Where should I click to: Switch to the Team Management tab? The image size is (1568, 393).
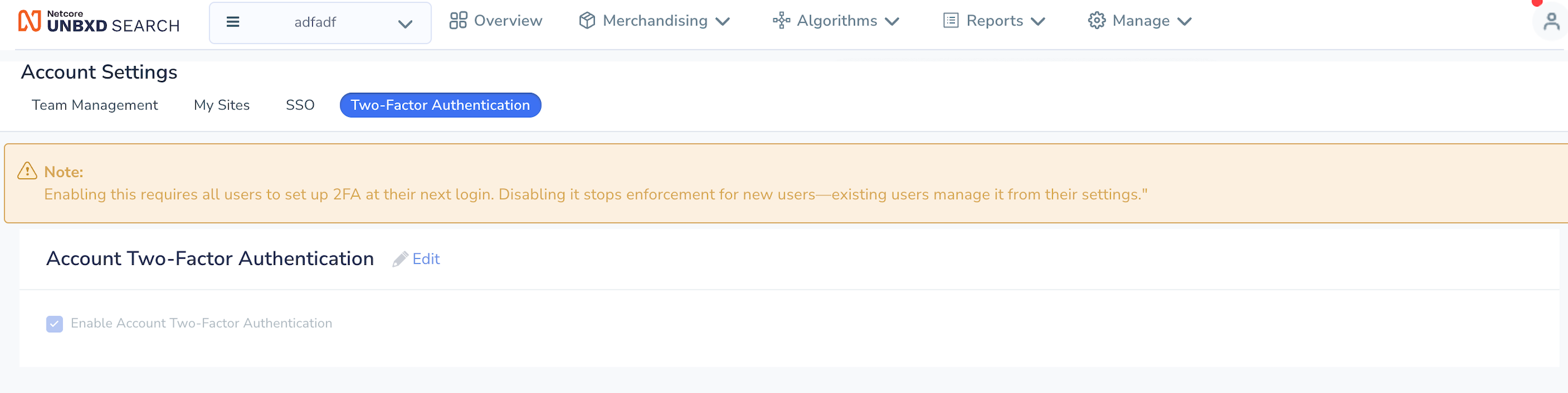pos(95,105)
